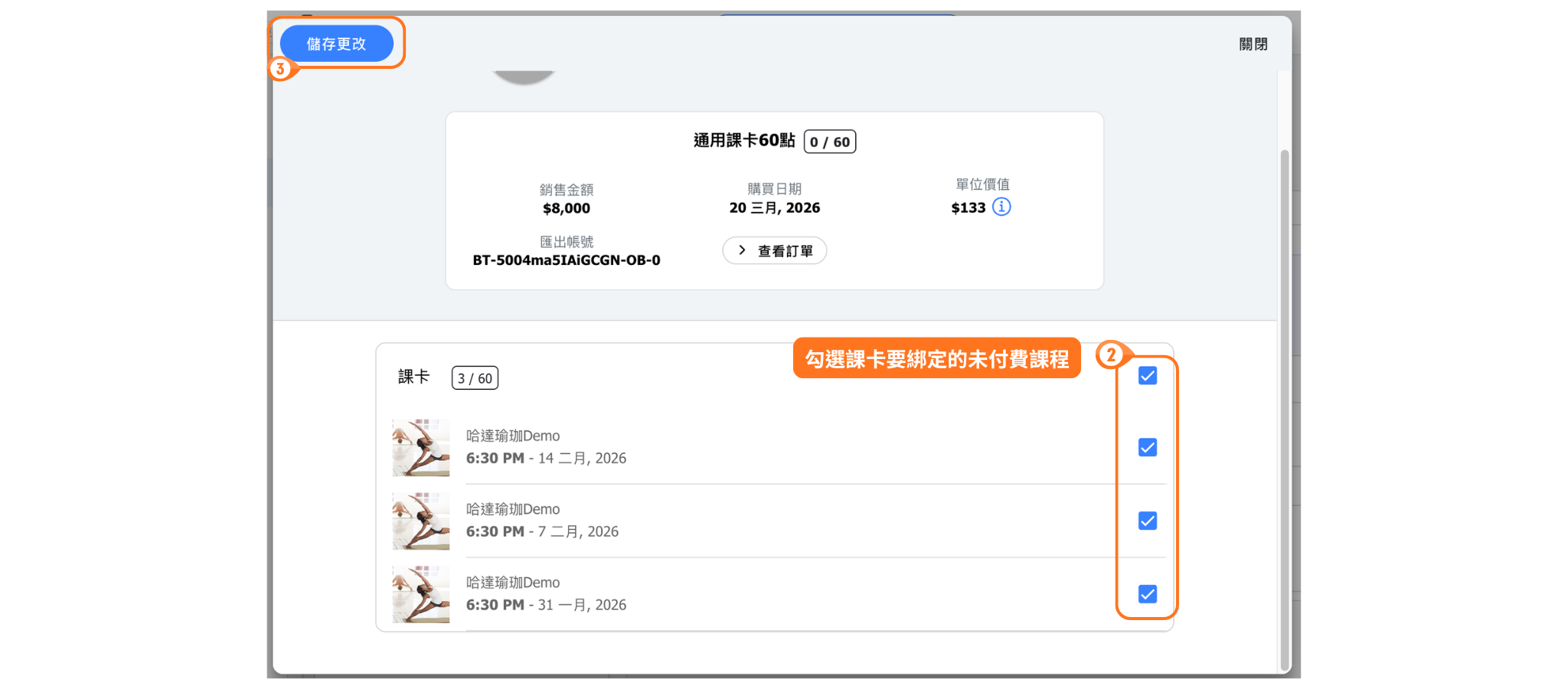
Task: Open yoga thumbnail for 7 二月 class
Action: coord(421,521)
